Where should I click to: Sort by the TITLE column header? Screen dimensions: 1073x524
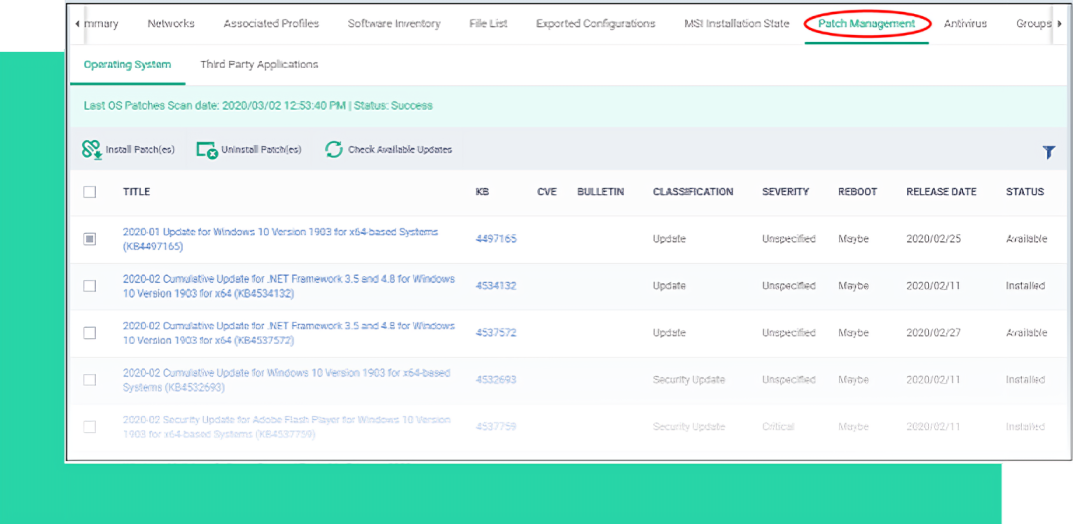pyautogui.click(x=136, y=192)
